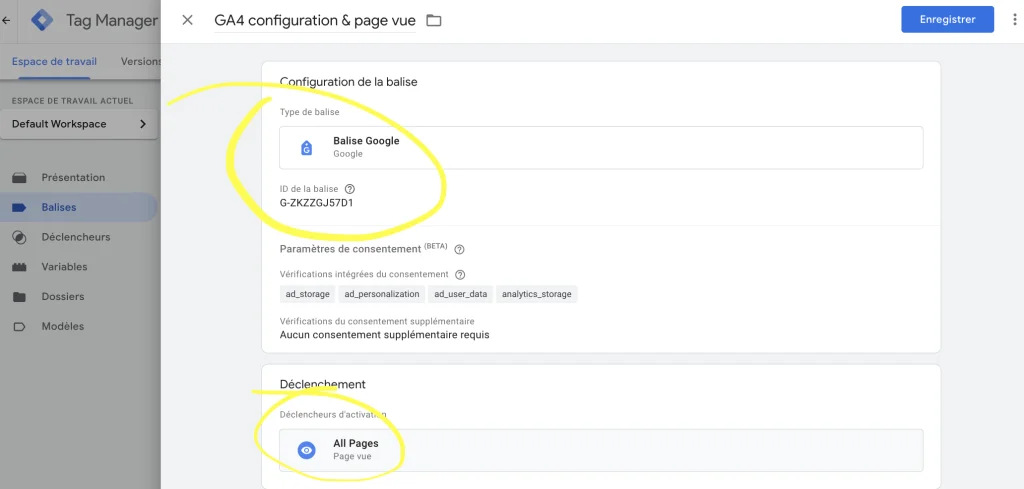Click the folder icon next to tag name

[434, 20]
